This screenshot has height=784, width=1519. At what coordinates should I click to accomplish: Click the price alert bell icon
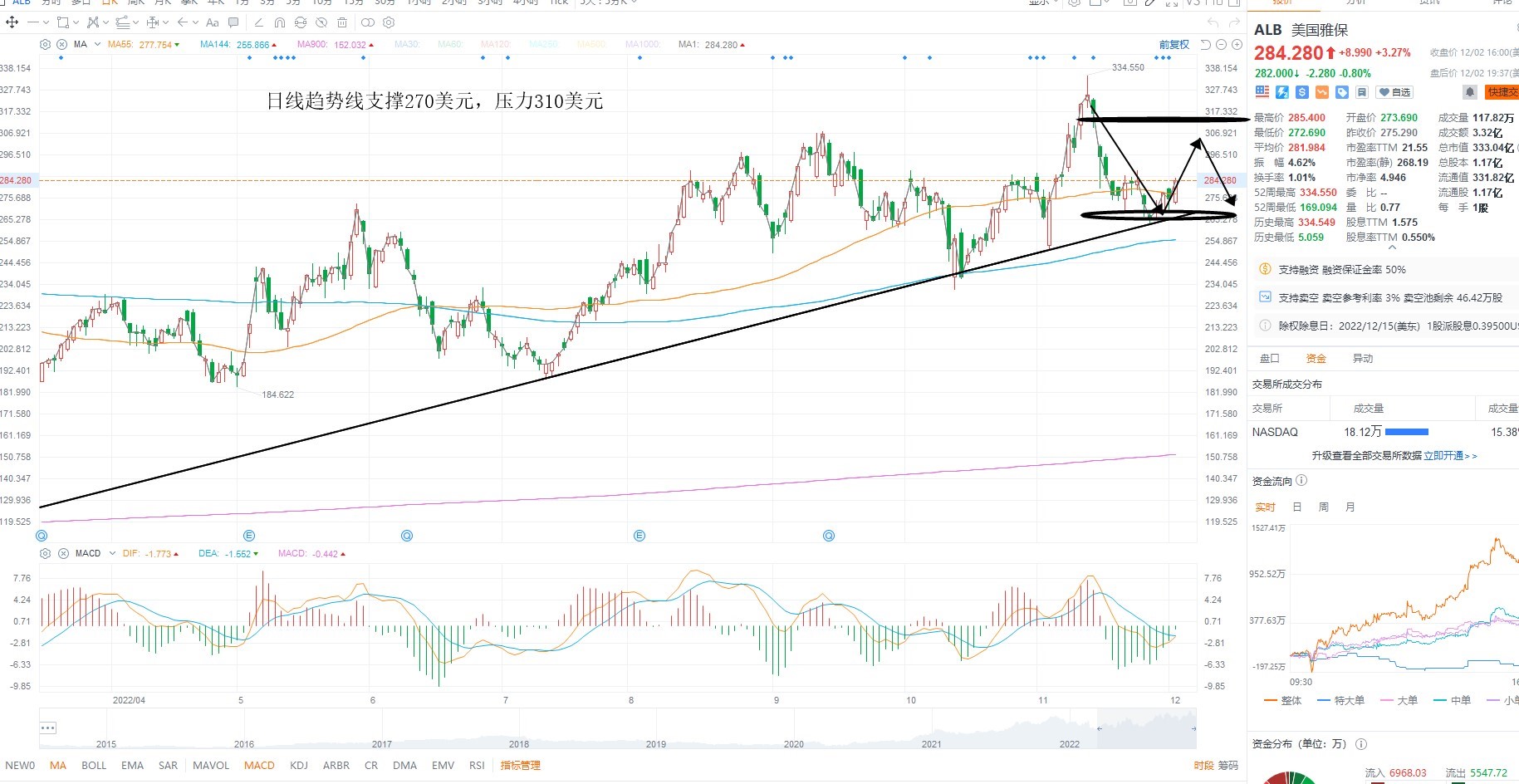pos(1469,91)
